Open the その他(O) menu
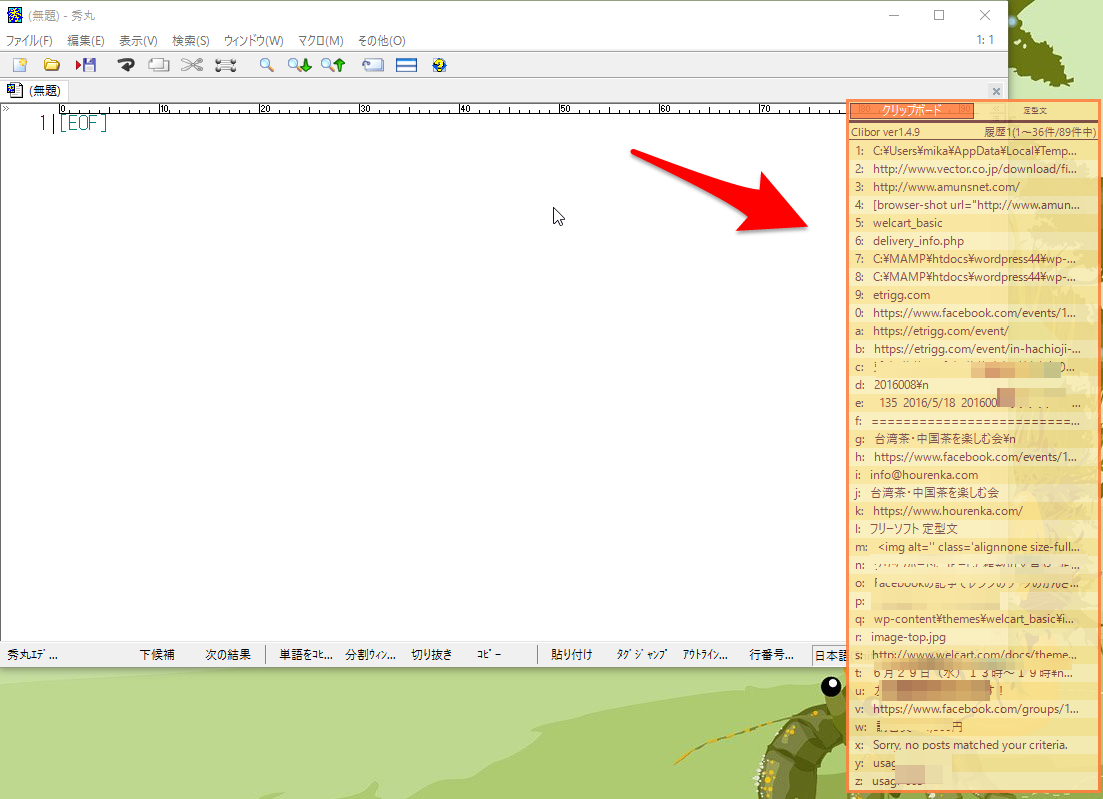 381,41
